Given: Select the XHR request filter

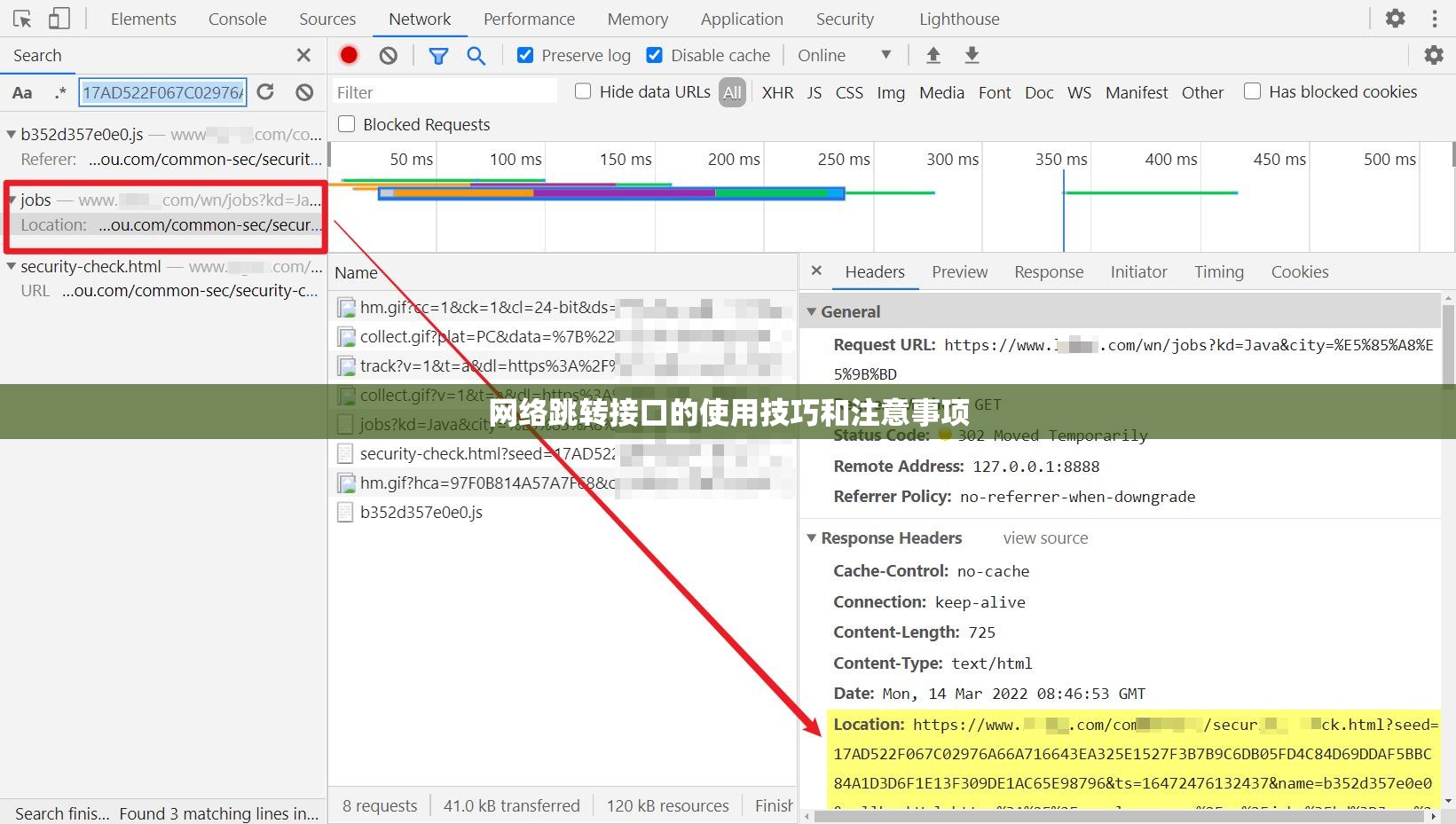Looking at the screenshot, I should [x=777, y=91].
